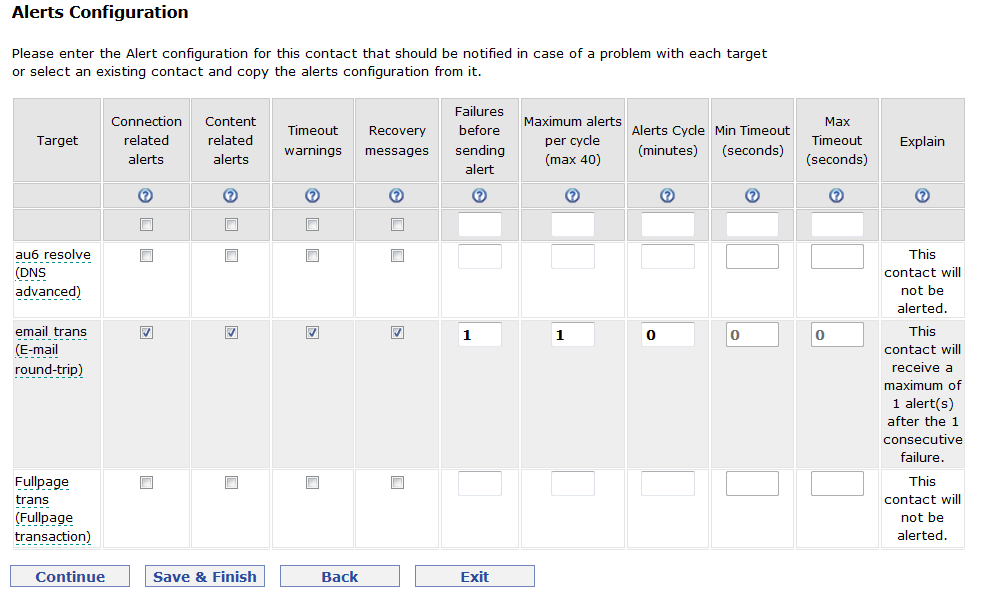Open Min Timeout help icon
Viewport: 987px width, 601px height.
(752, 196)
